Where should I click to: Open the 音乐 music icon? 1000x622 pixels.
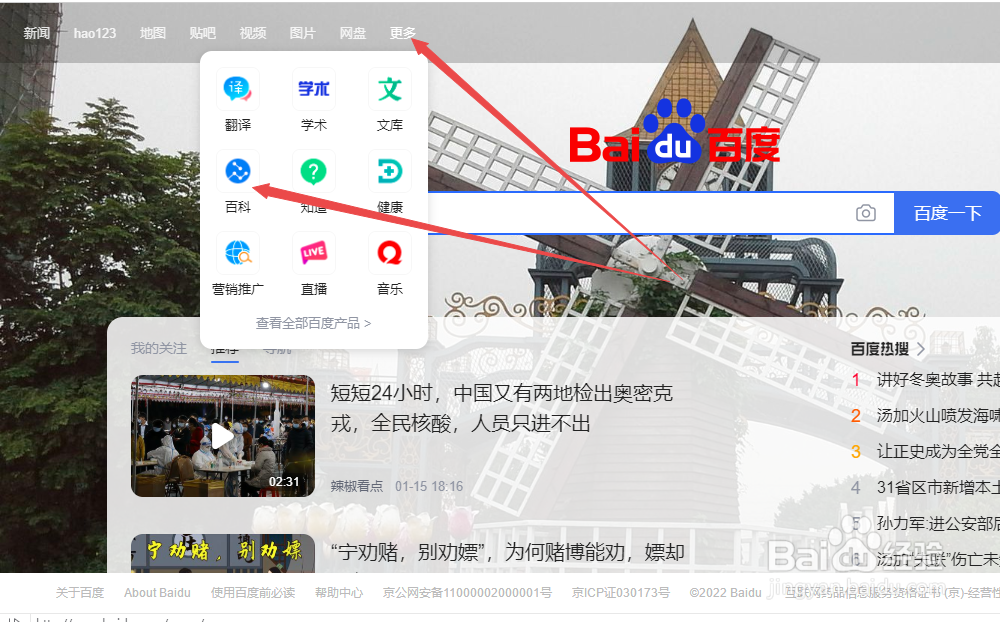click(390, 253)
